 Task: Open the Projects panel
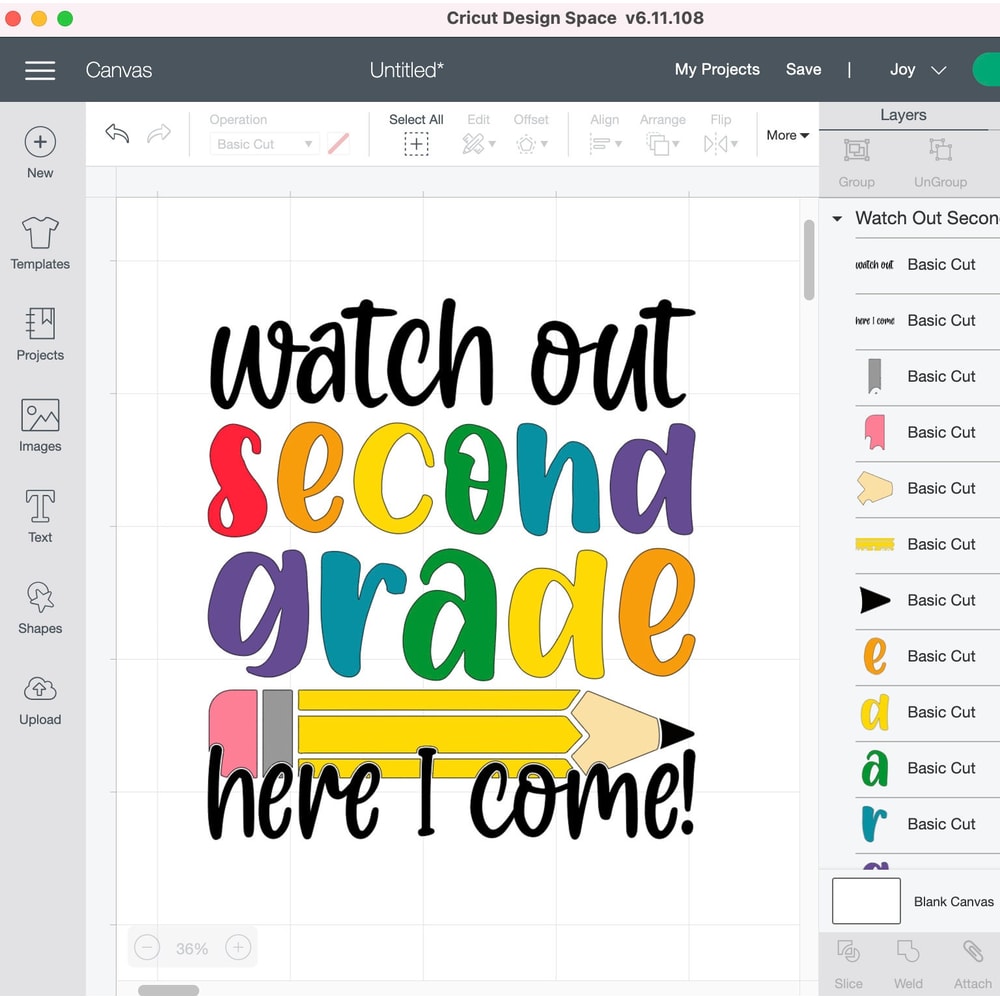(40, 331)
